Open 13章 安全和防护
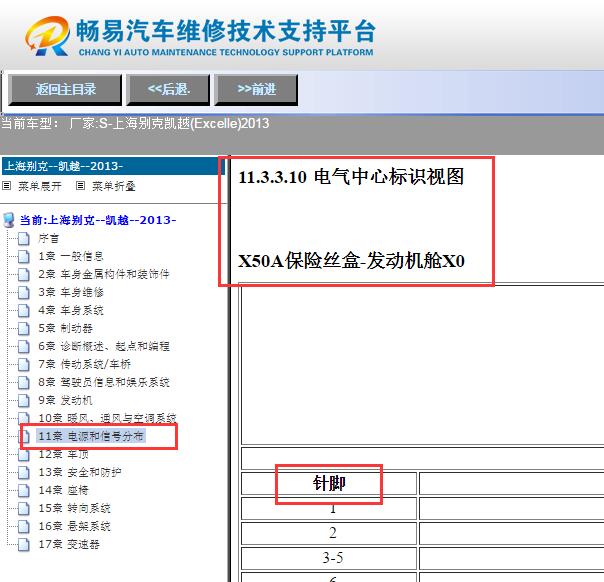 80,472
